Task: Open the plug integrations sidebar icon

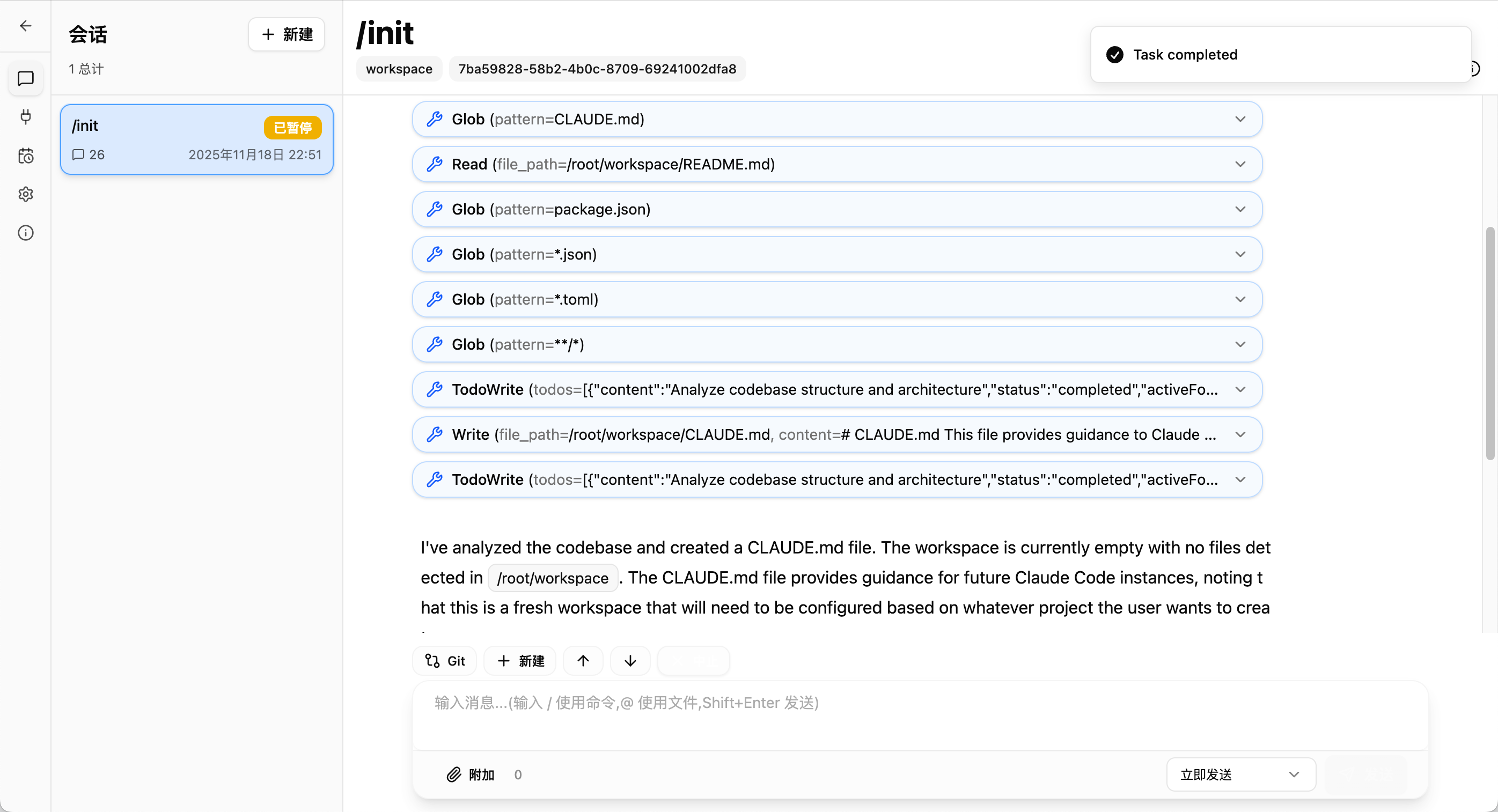Action: coord(26,117)
